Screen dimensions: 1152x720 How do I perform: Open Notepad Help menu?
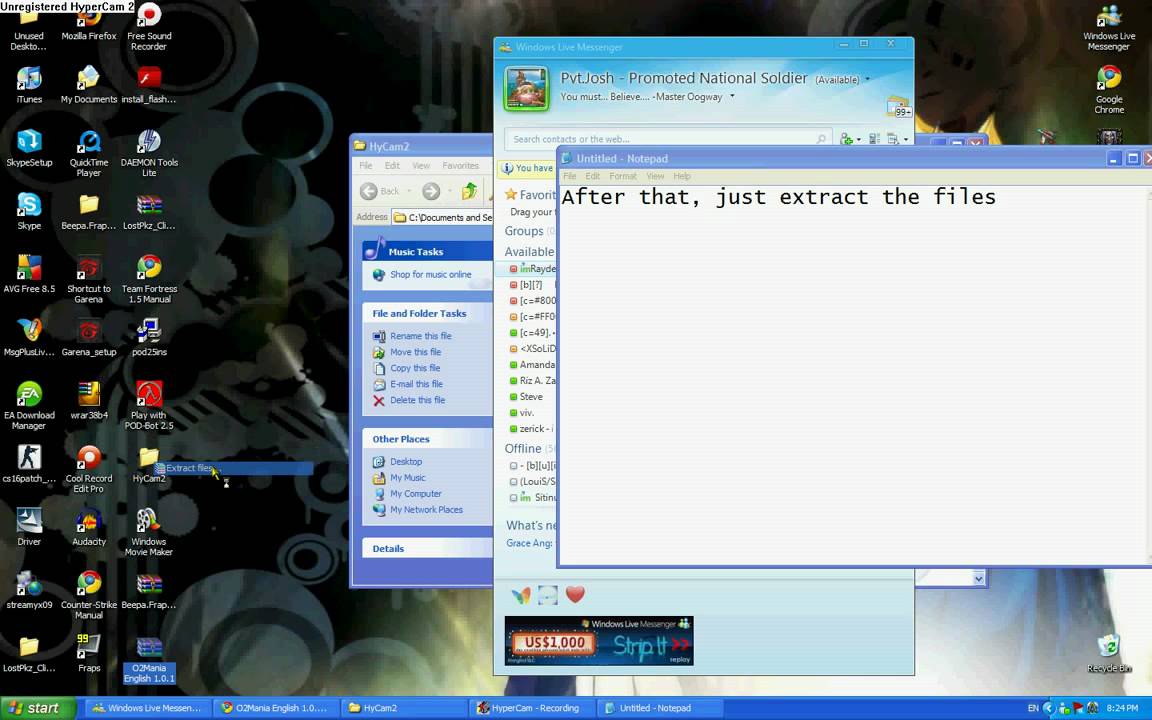682,176
